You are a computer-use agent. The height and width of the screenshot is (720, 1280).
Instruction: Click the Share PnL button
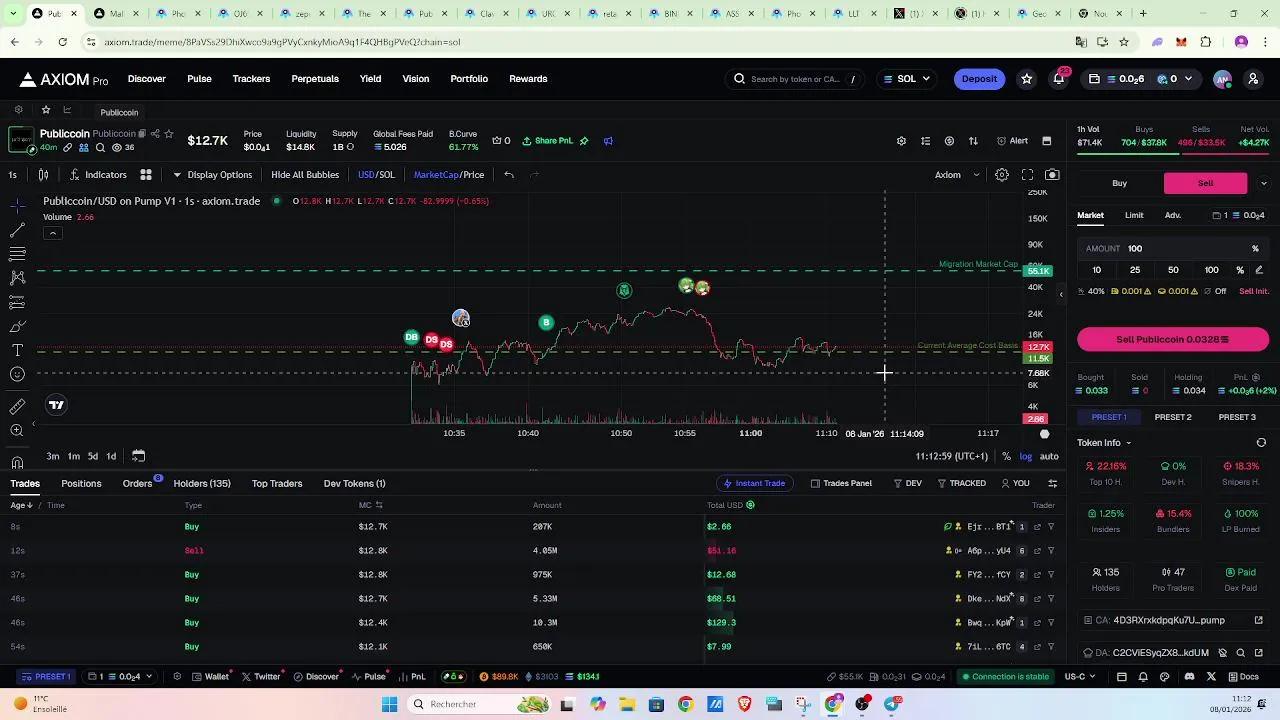548,141
